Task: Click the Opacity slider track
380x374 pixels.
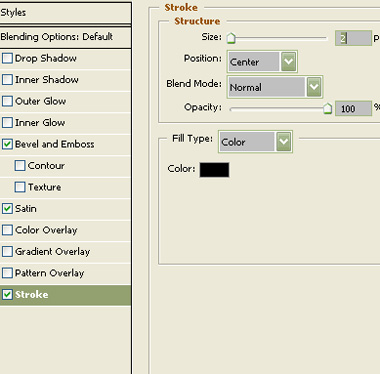Action: 279,109
